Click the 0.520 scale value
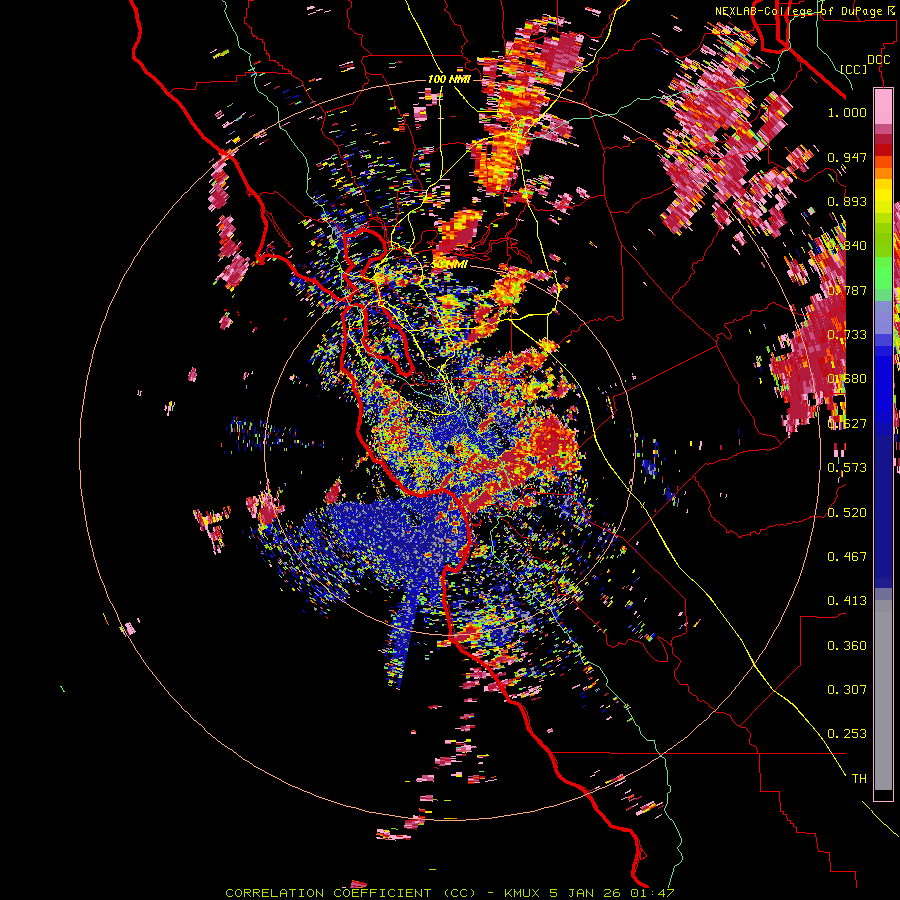900x900 pixels. click(x=847, y=513)
